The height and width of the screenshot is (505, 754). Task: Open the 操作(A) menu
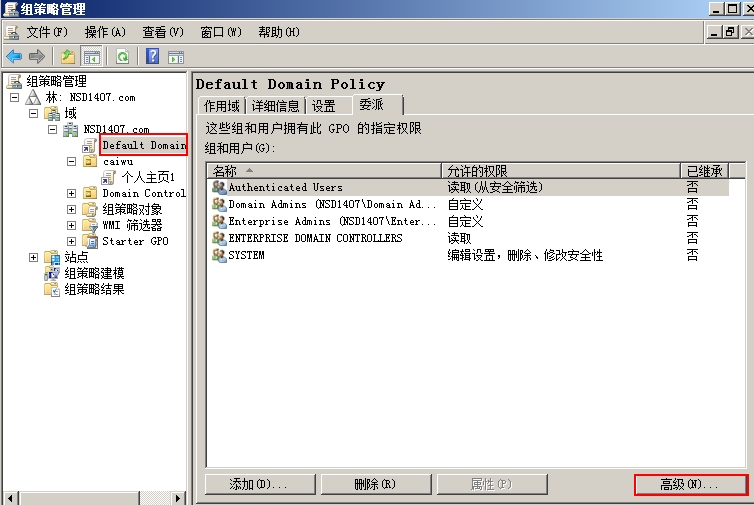point(105,32)
